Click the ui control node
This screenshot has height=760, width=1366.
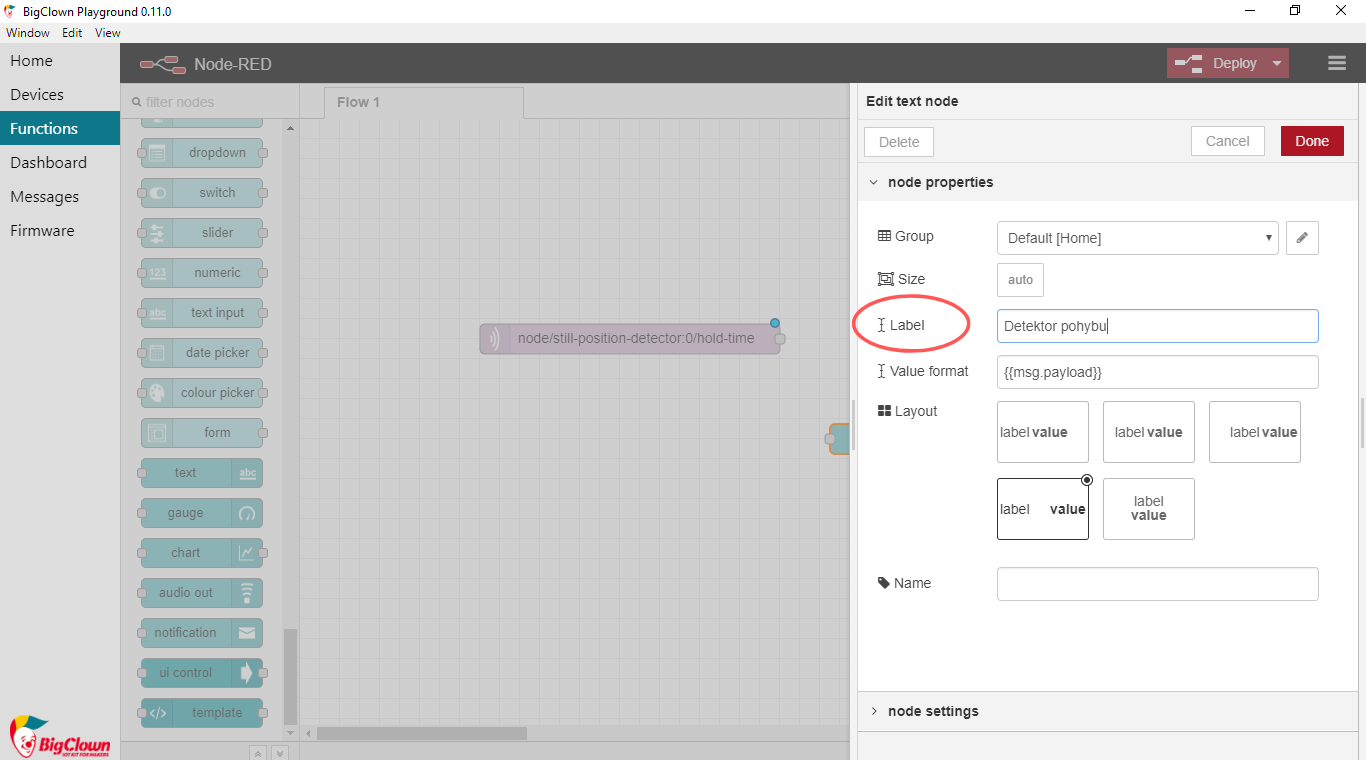(x=202, y=673)
